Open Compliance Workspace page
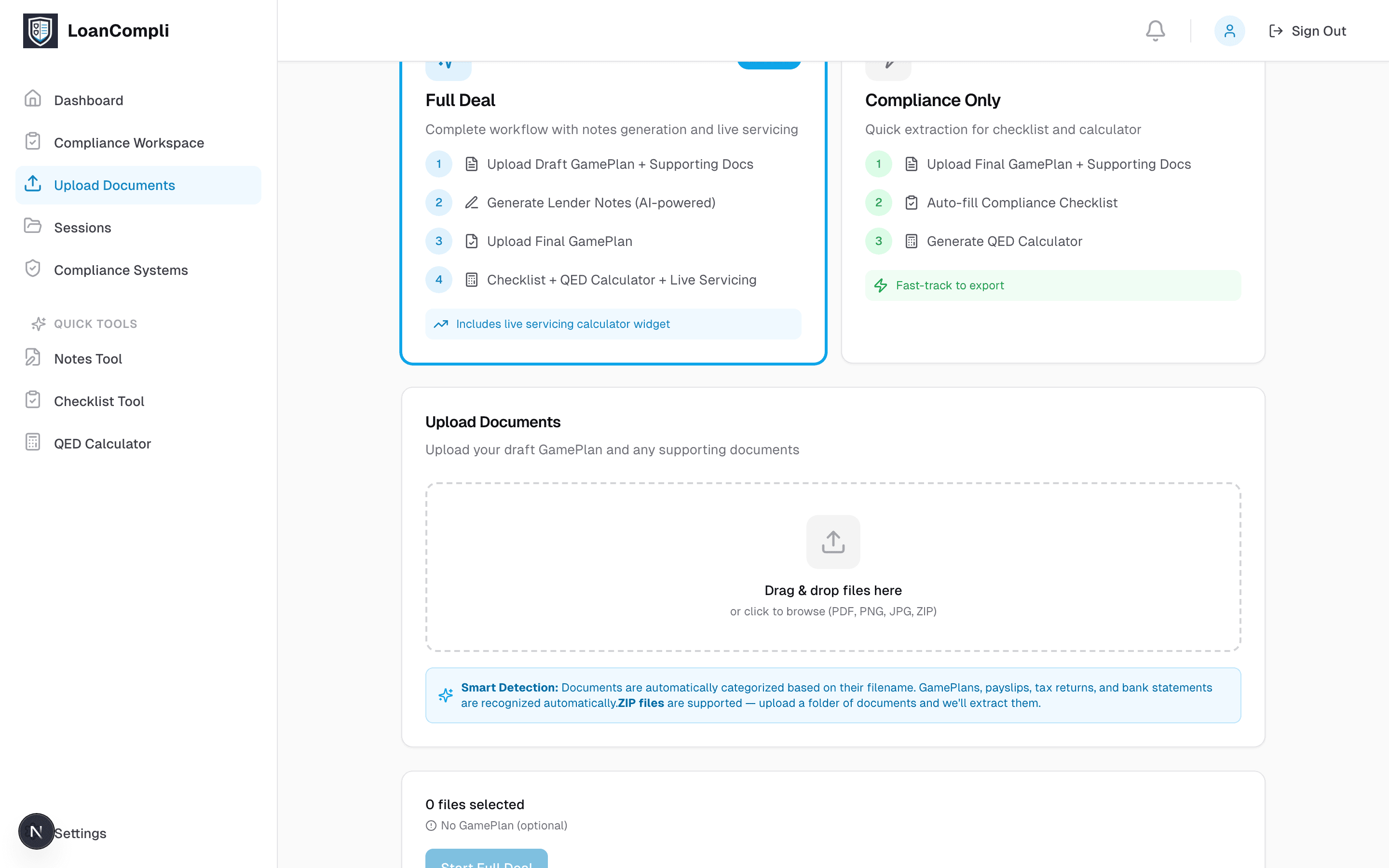 [x=138, y=143]
